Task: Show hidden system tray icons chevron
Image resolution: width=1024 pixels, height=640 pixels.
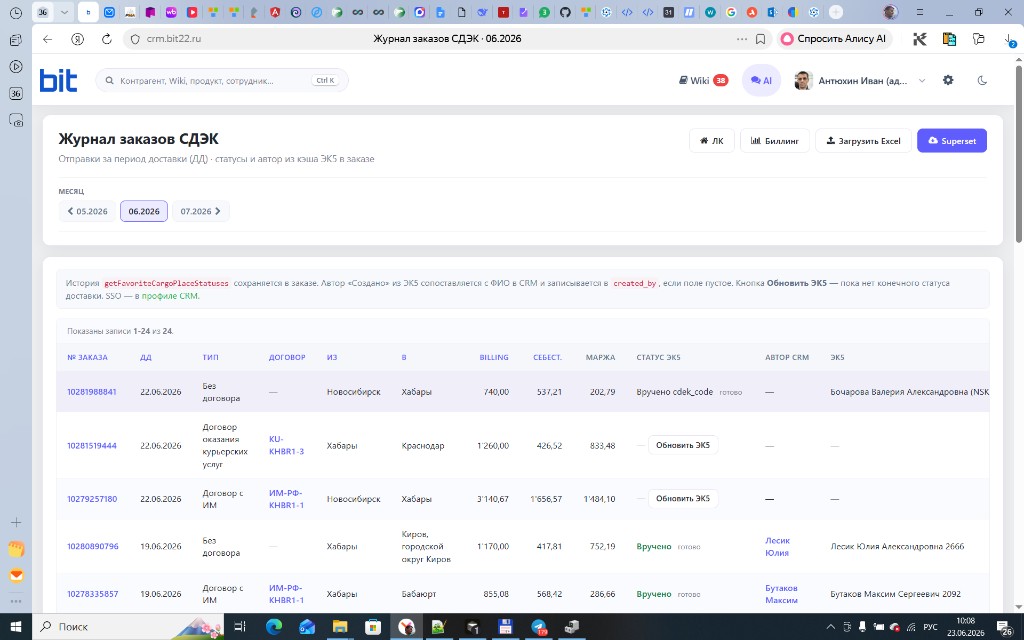Action: coord(831,627)
